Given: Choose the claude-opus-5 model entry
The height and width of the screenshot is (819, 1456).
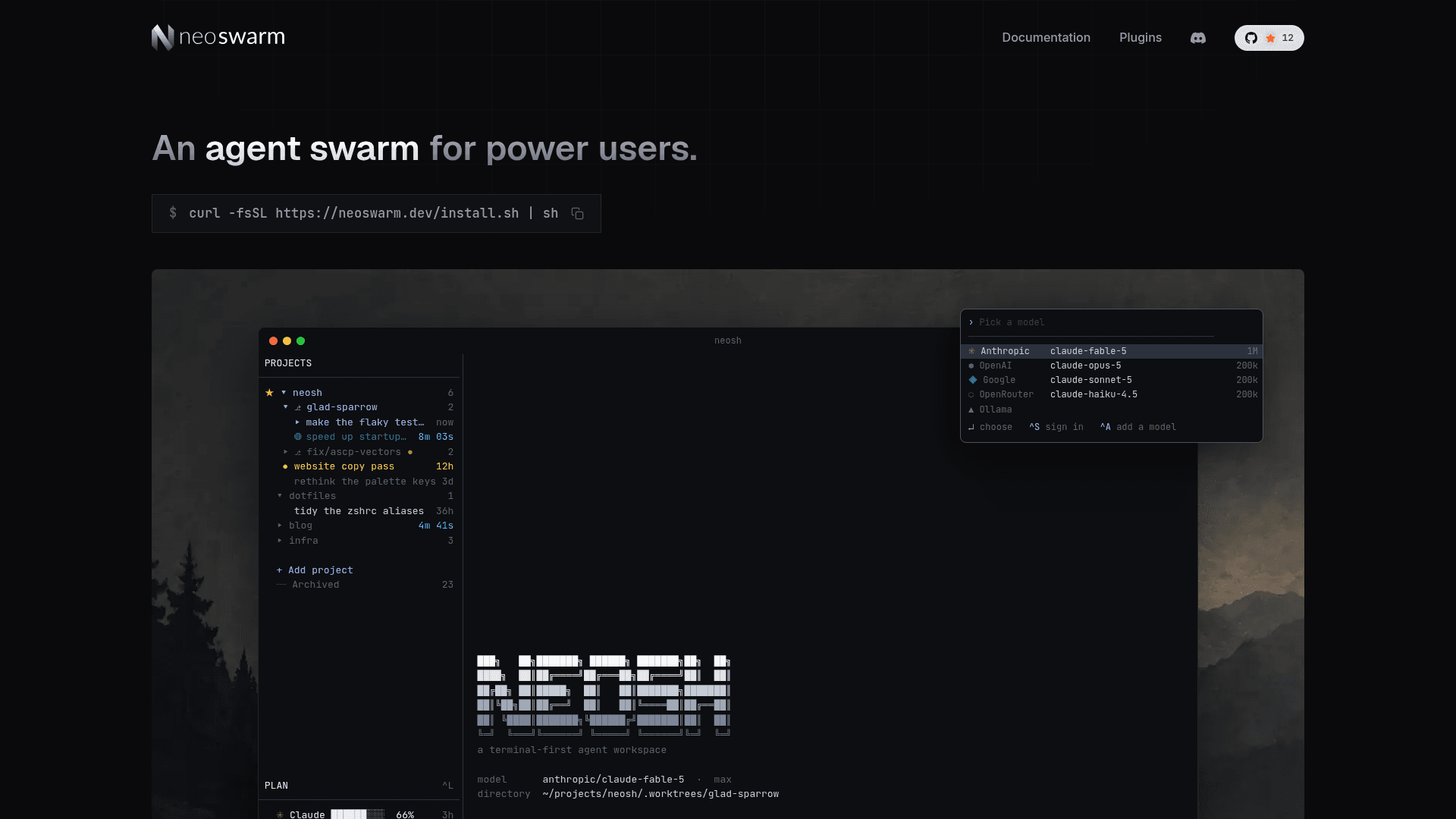Looking at the screenshot, I should (1085, 366).
